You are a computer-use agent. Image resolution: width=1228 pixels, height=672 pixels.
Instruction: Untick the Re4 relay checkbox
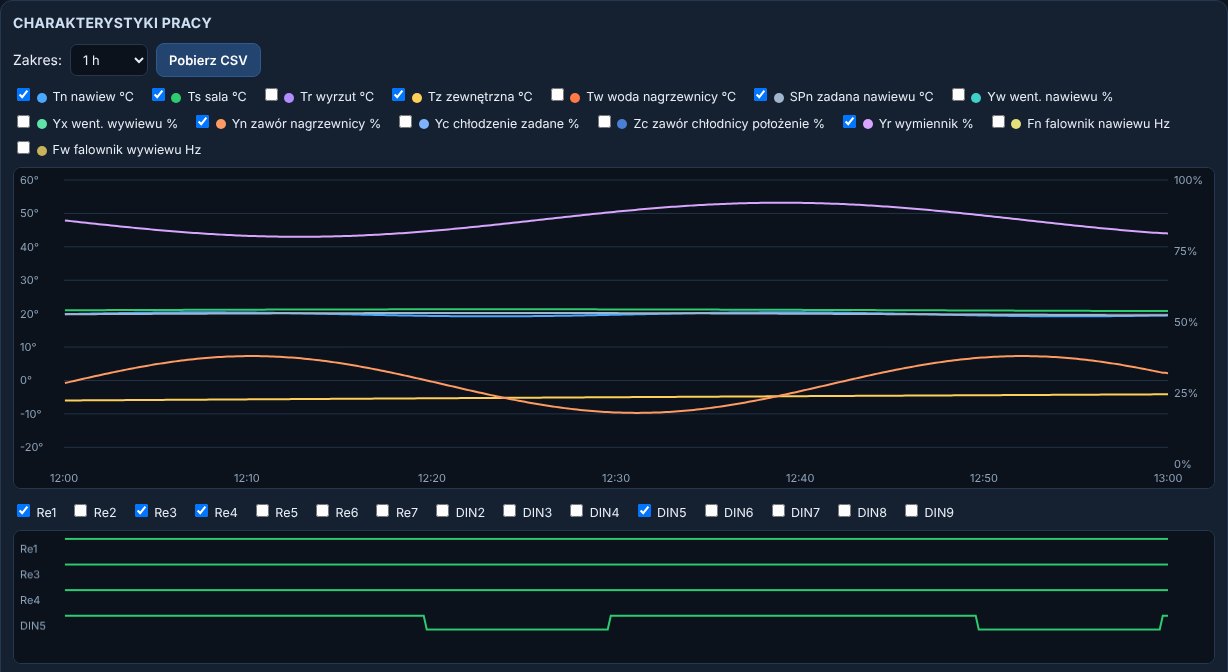(201, 511)
